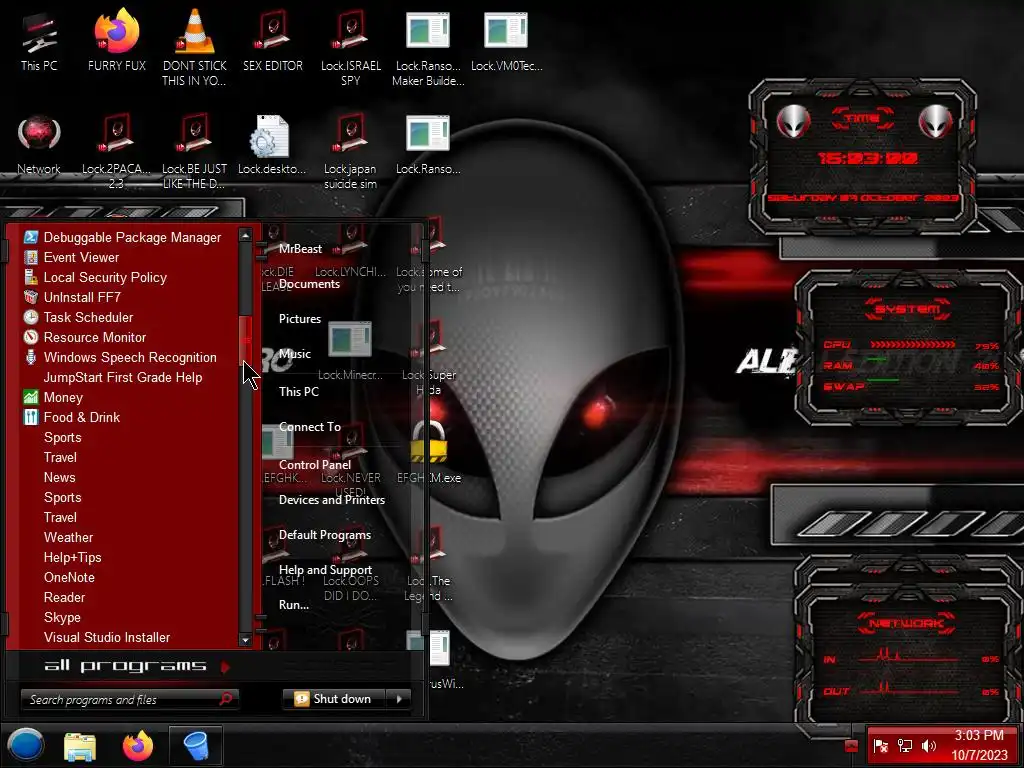
Task: Open Lock.japan suicide sim icon
Action: click(351, 150)
